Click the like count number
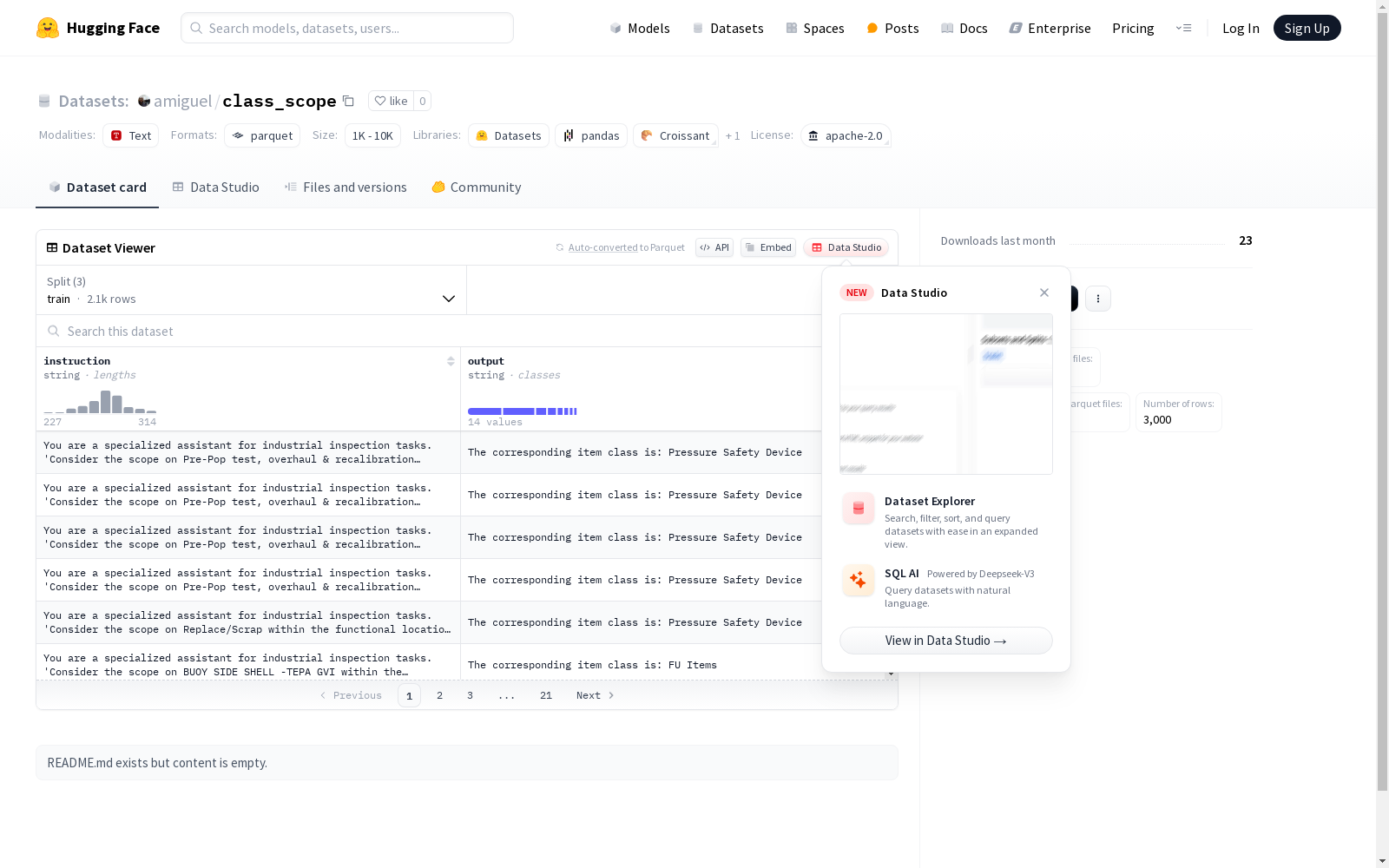1389x868 pixels. coord(423,101)
